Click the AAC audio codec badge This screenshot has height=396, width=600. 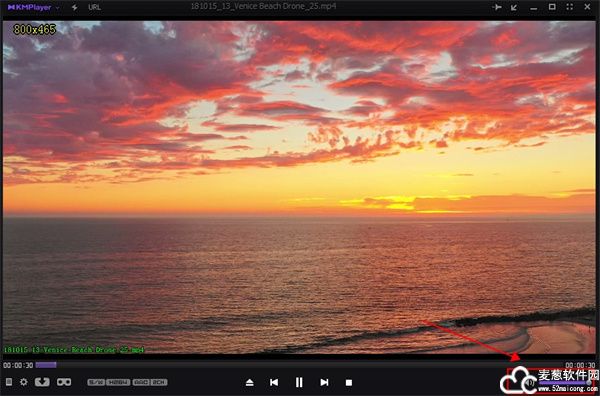point(141,382)
